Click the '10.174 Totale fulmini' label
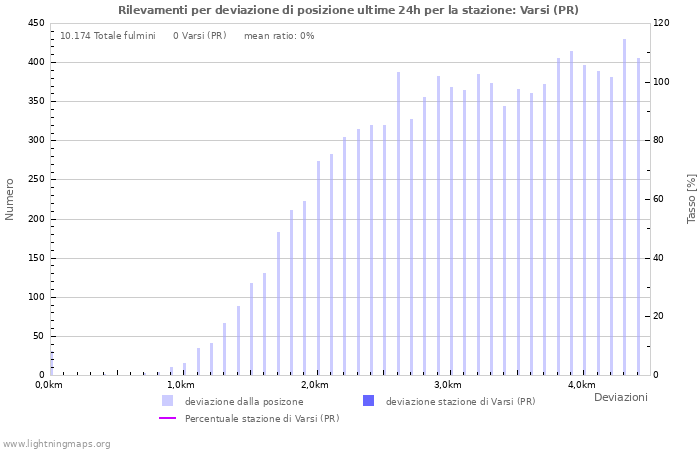The image size is (700, 450). 108,36
